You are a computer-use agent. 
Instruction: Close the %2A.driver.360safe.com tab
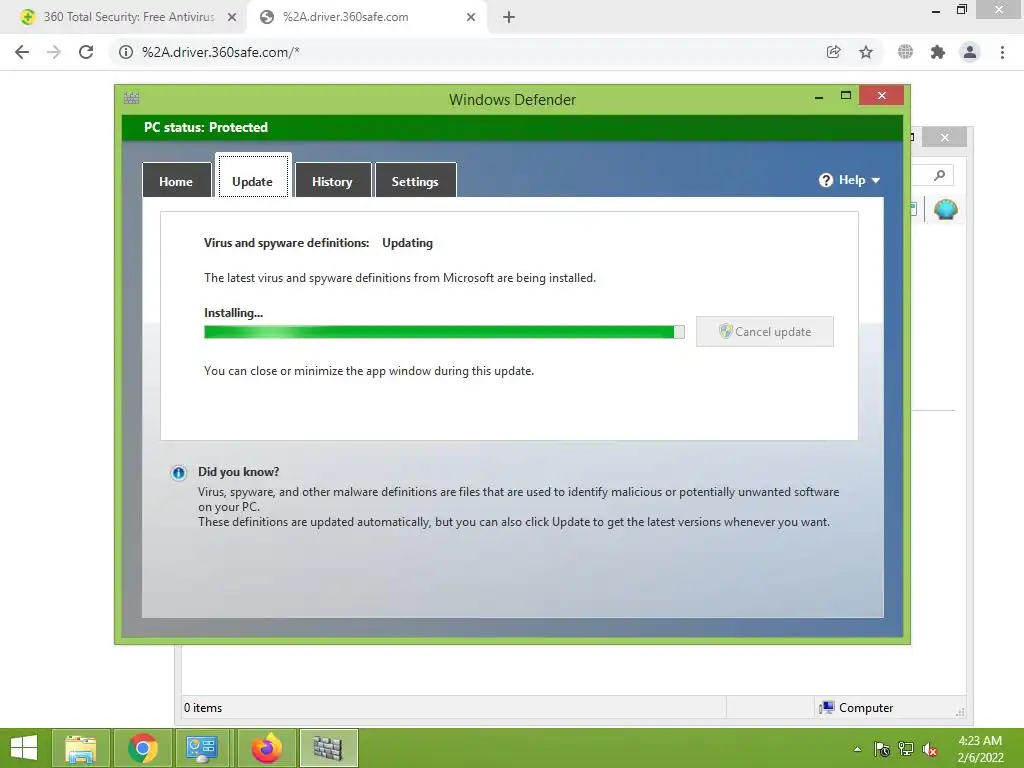coord(471,18)
